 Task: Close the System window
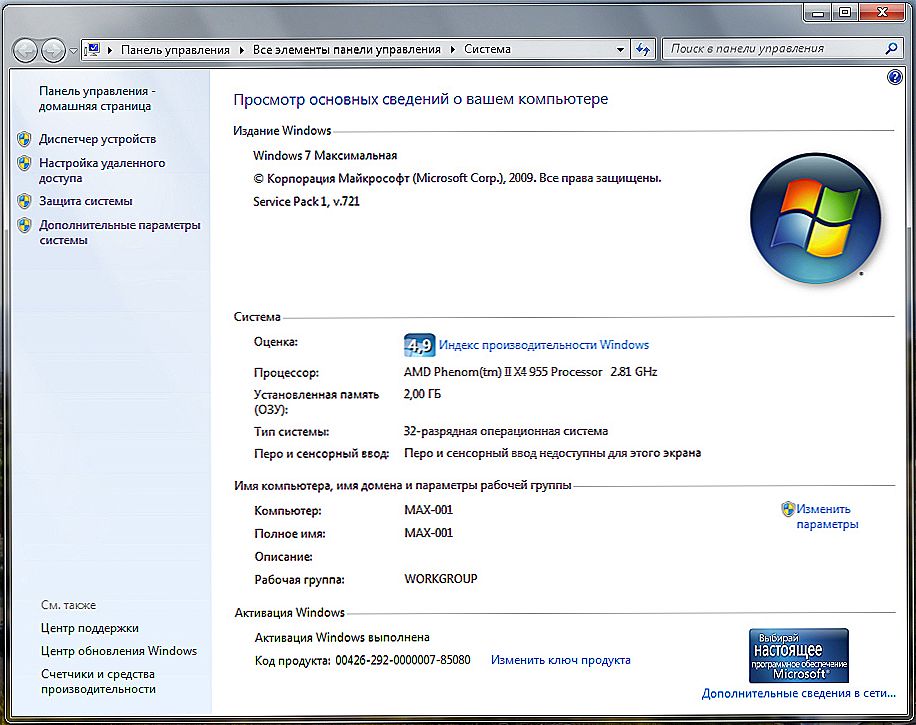(x=883, y=12)
